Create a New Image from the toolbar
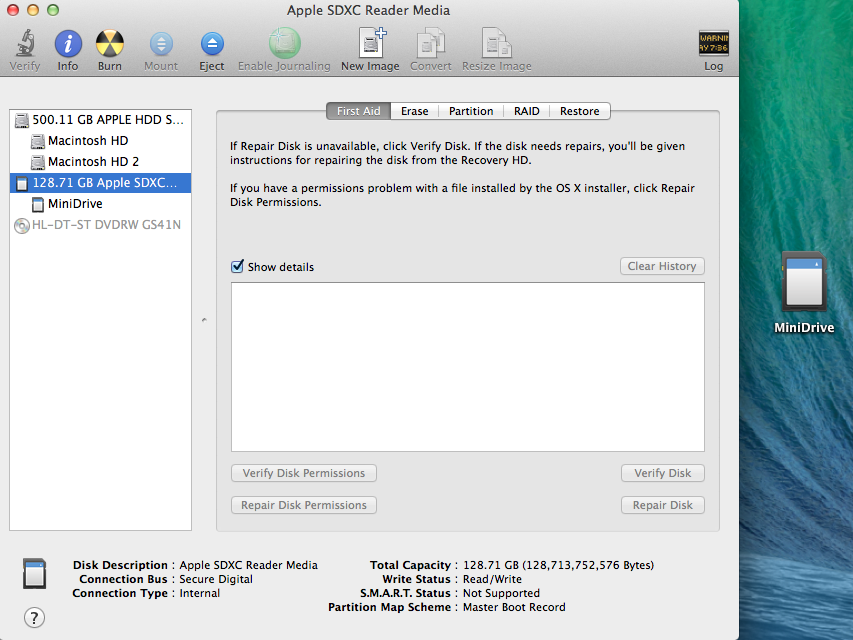Image resolution: width=853 pixels, height=640 pixels. click(372, 42)
